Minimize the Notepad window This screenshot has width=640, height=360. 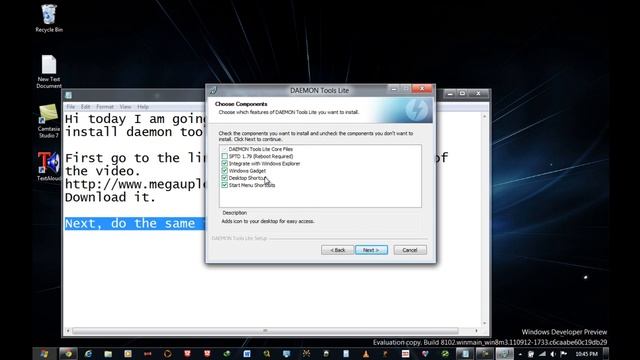pos(450,93)
